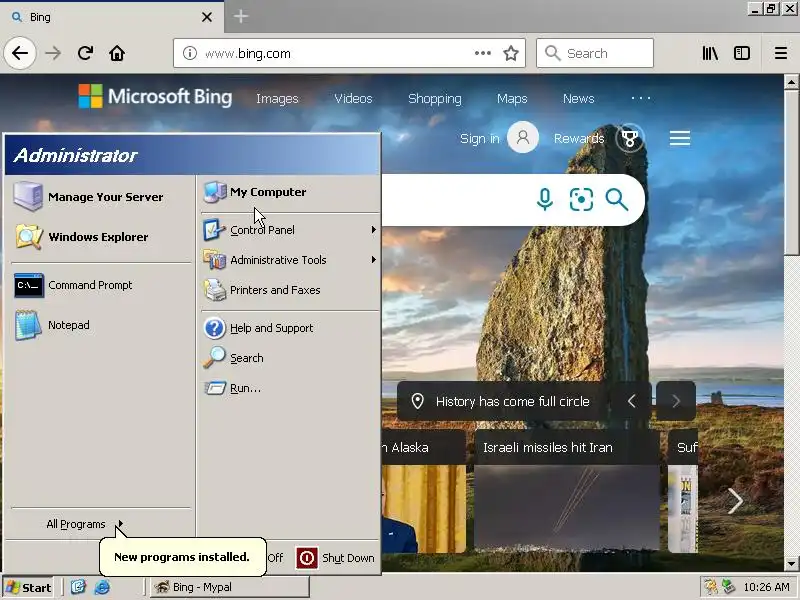
Task: Select the Bing browser tab
Action: click(x=111, y=17)
